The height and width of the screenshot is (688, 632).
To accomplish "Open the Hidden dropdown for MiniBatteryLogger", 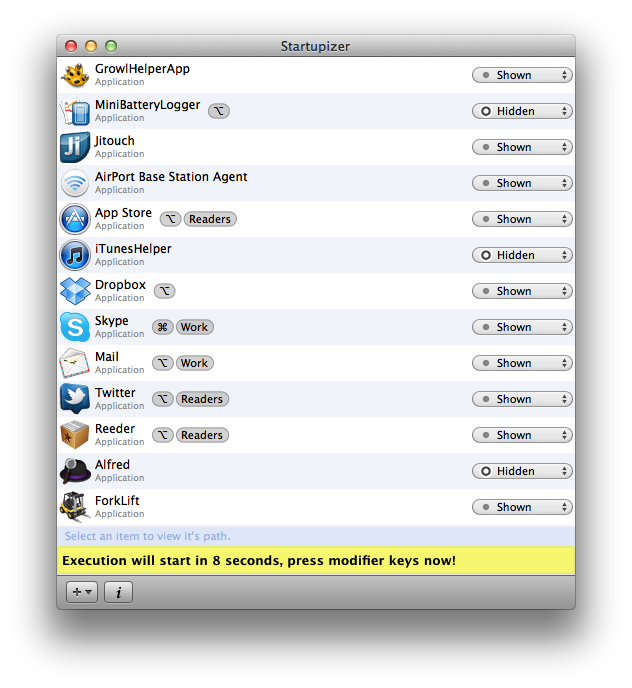I will (x=521, y=111).
